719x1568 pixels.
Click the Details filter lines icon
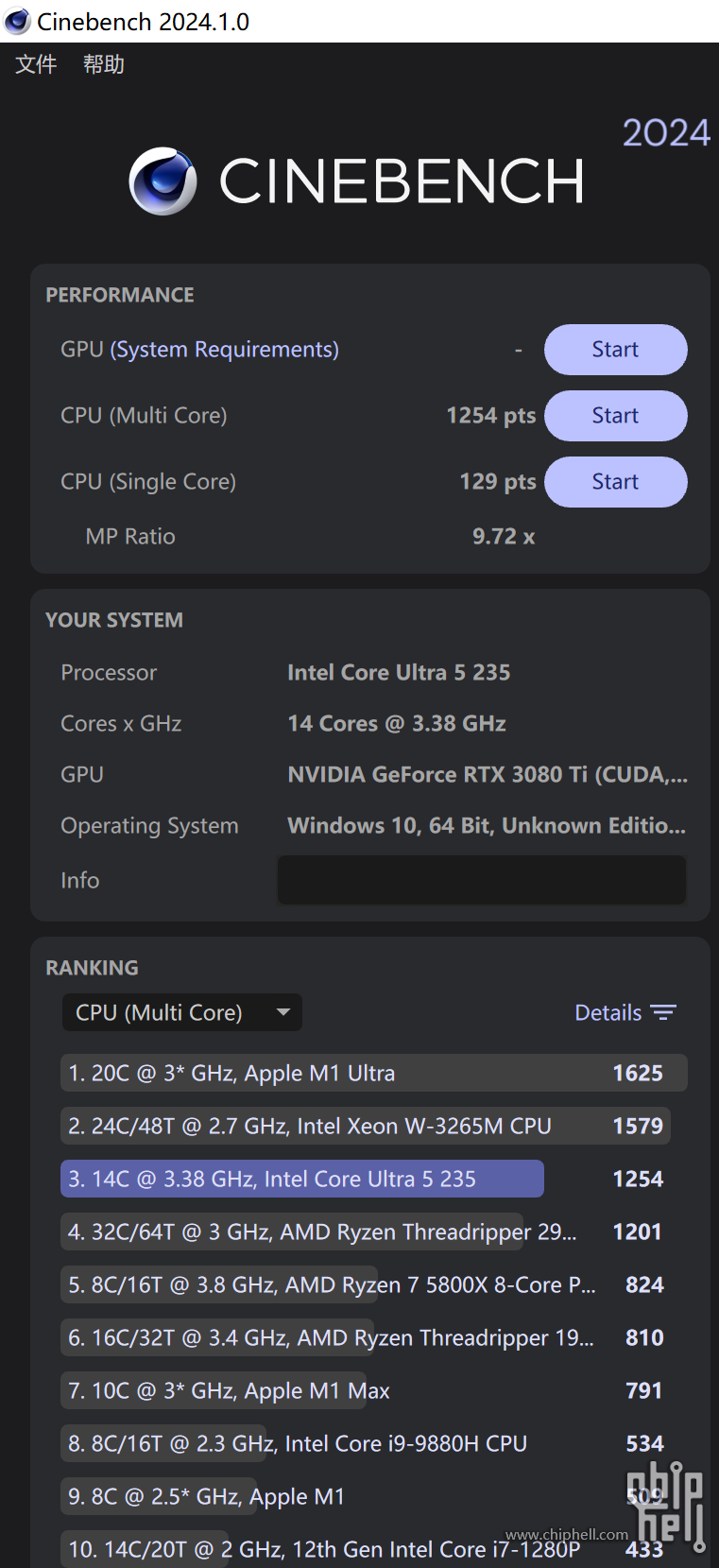(663, 1013)
